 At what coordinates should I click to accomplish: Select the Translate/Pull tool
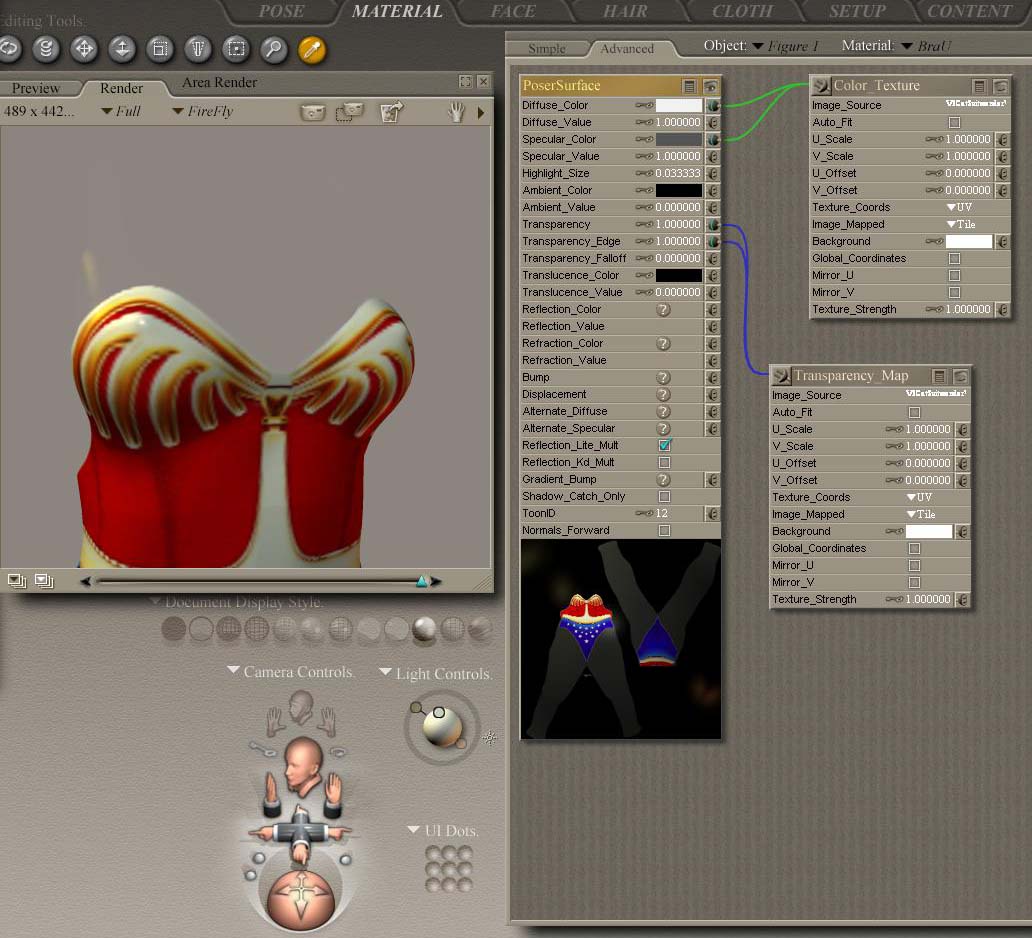tap(84, 48)
